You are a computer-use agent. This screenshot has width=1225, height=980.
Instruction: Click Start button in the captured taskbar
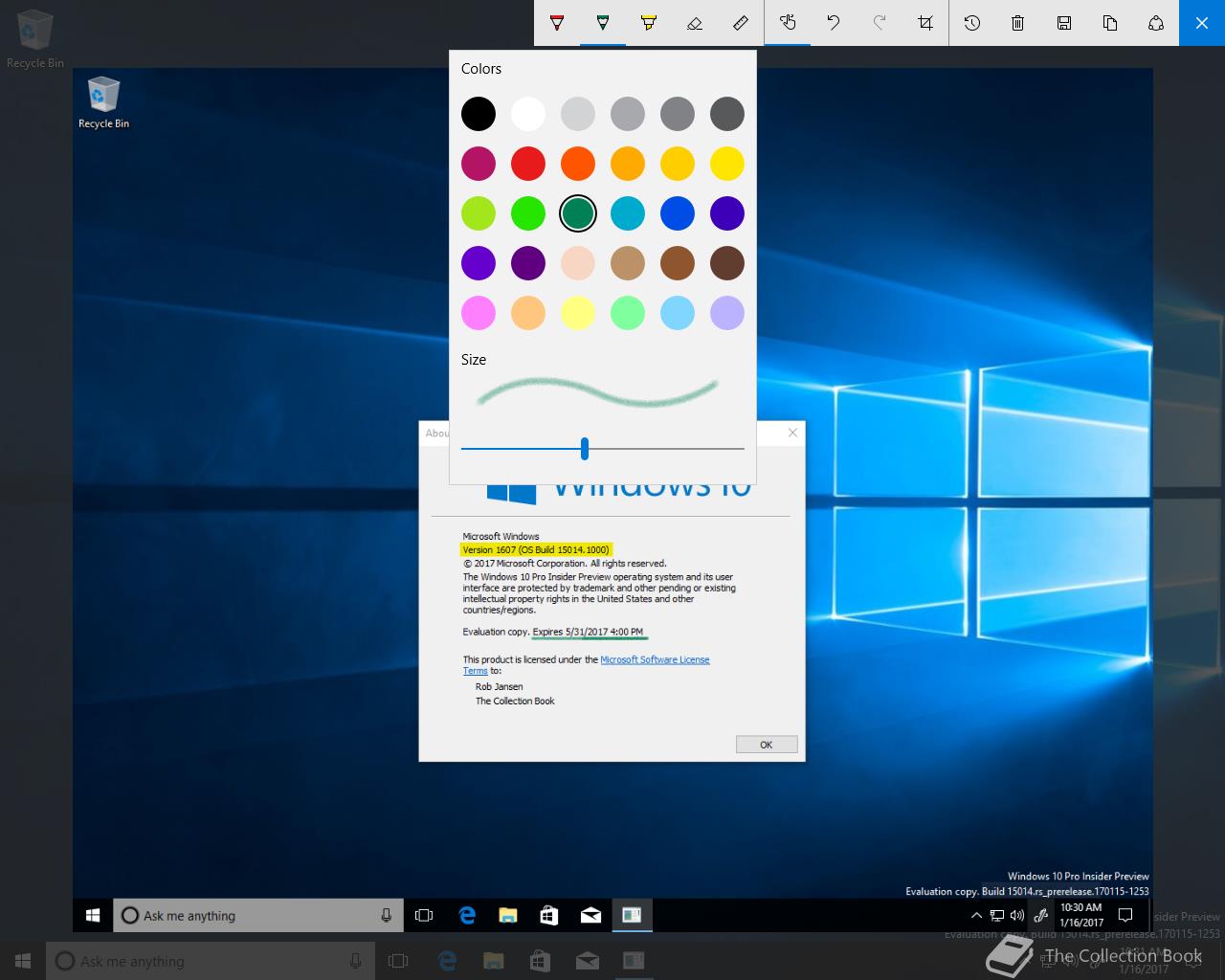[x=93, y=916]
